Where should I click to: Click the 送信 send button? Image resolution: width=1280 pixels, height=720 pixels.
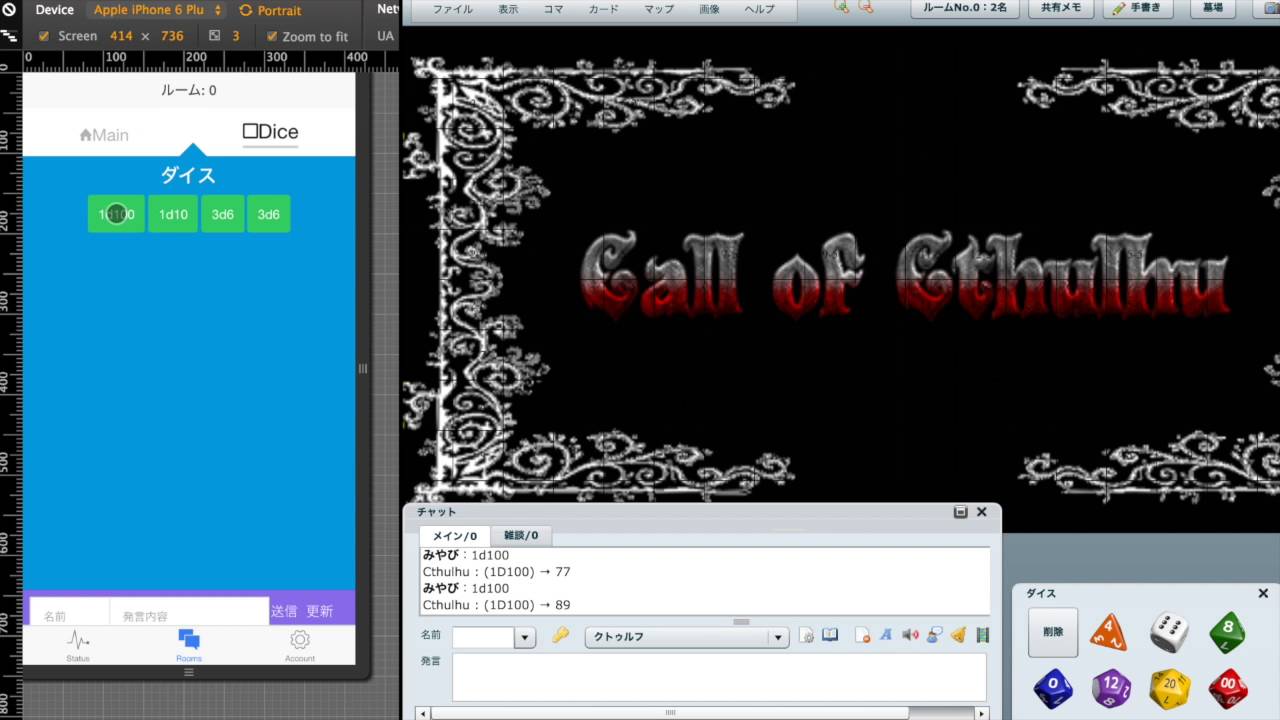(x=284, y=611)
